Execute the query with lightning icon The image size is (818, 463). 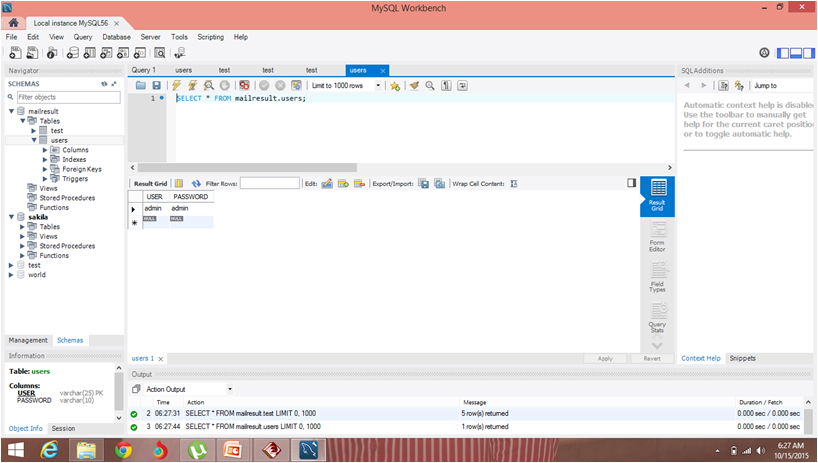[176, 86]
